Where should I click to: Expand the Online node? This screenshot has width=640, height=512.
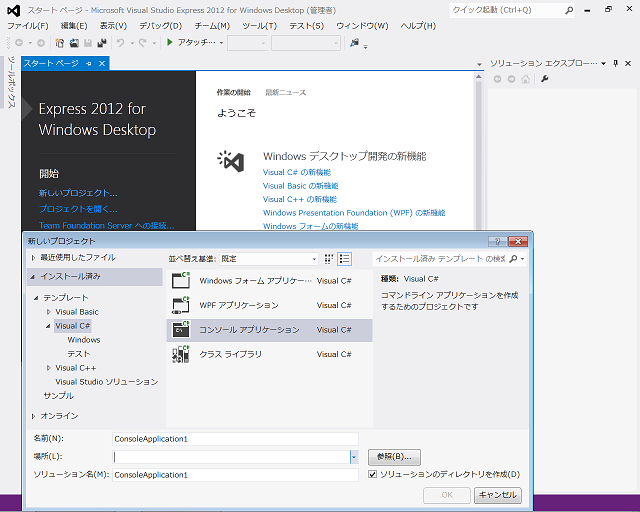tap(33, 416)
